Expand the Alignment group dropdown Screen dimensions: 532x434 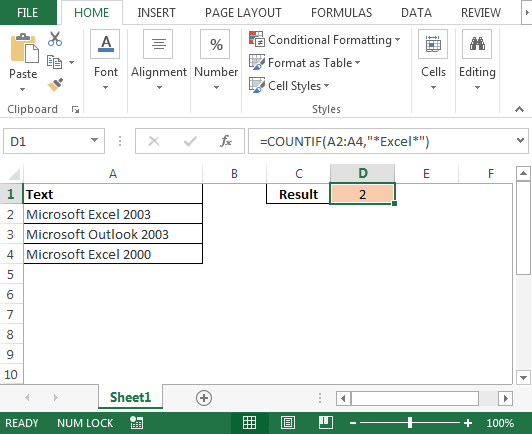(159, 88)
